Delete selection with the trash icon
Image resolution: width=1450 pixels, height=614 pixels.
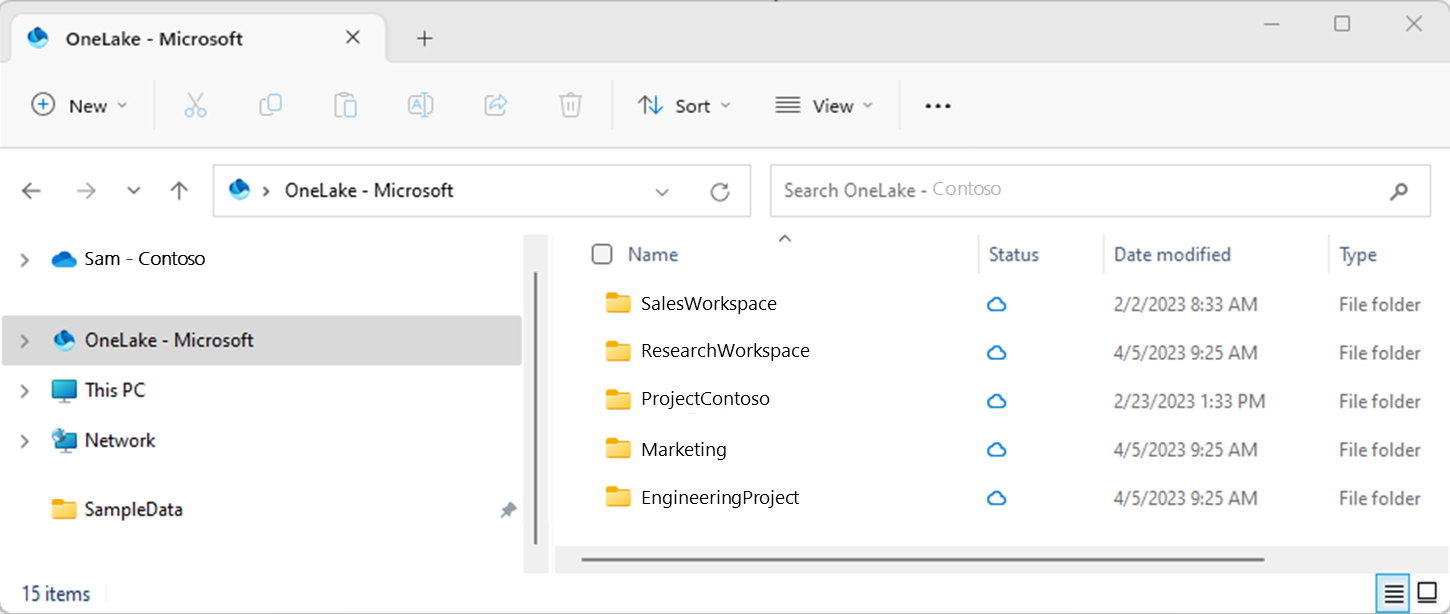point(570,105)
